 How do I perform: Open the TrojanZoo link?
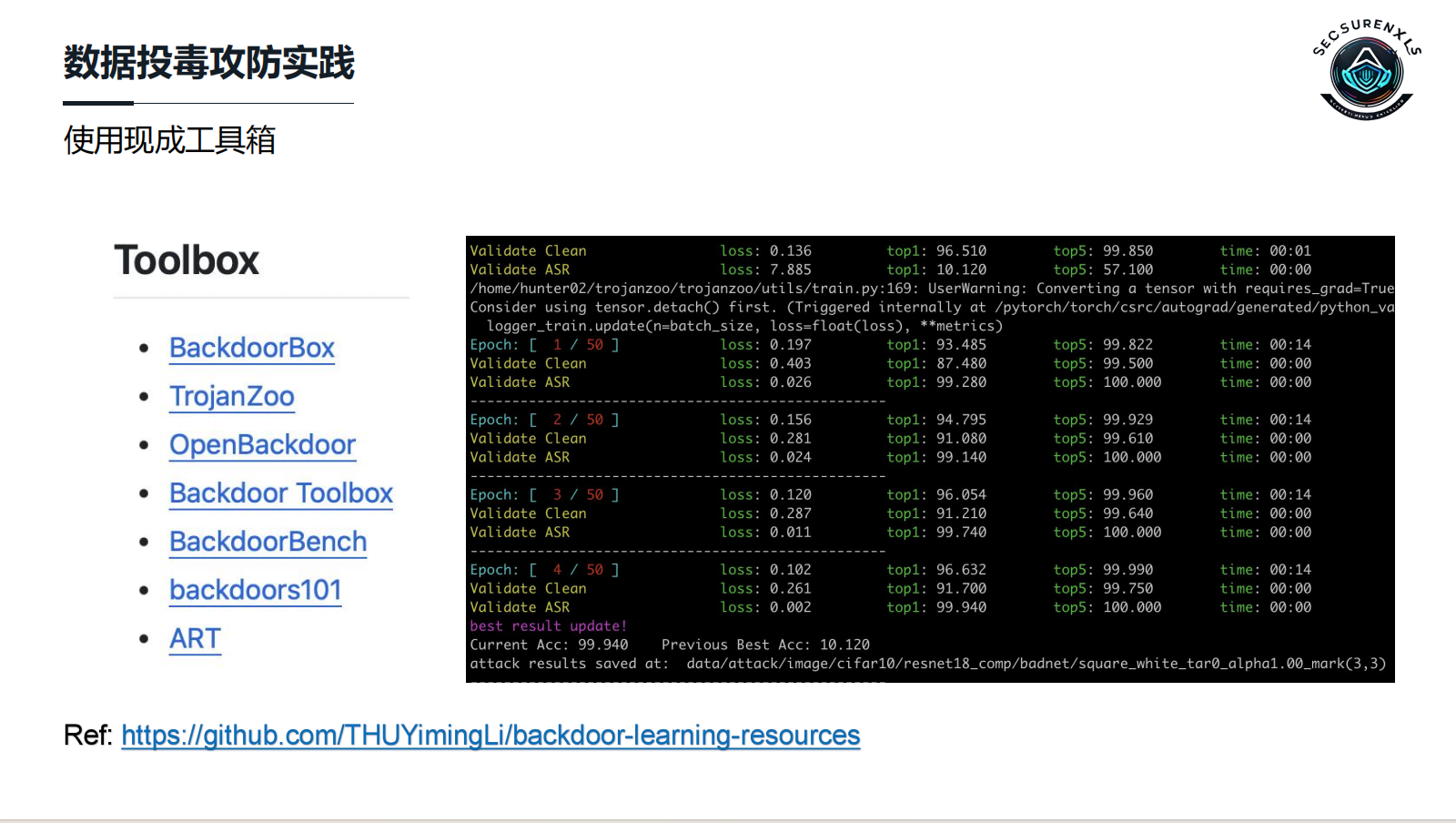pyautogui.click(x=232, y=396)
